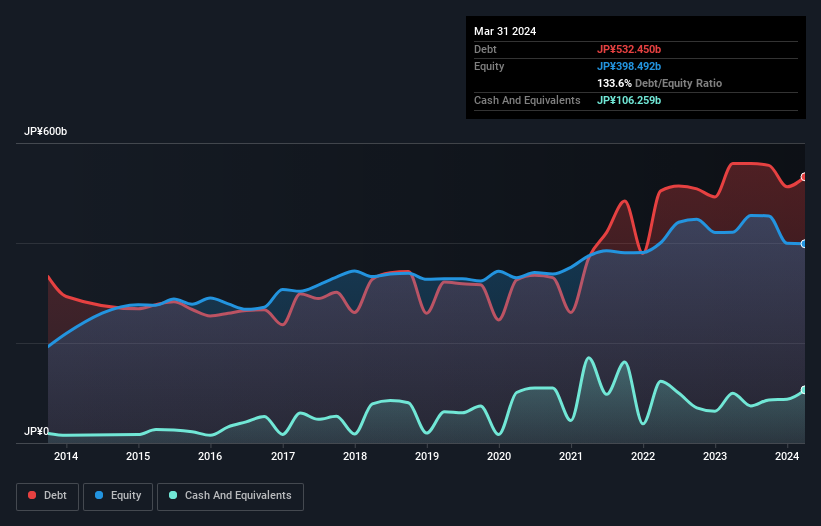Click the Mar 31 2024 tooltip date
This screenshot has height=526, width=821.
[505, 31]
